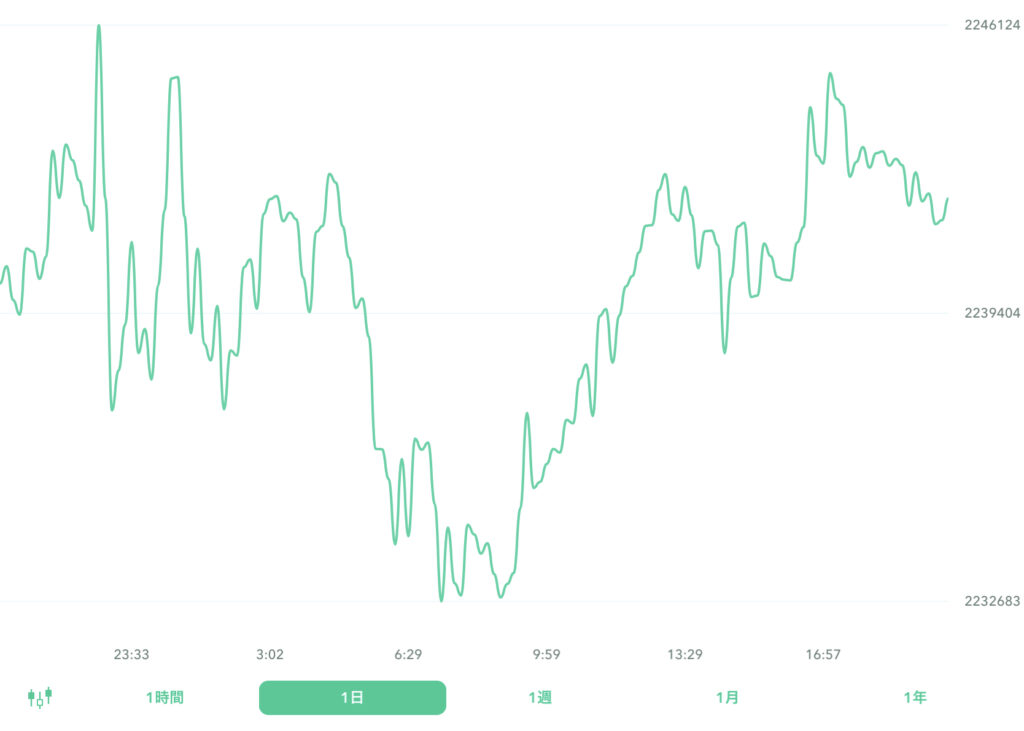The width and height of the screenshot is (1024, 731).
Task: Click the 16:57 time axis label
Action: point(823,655)
